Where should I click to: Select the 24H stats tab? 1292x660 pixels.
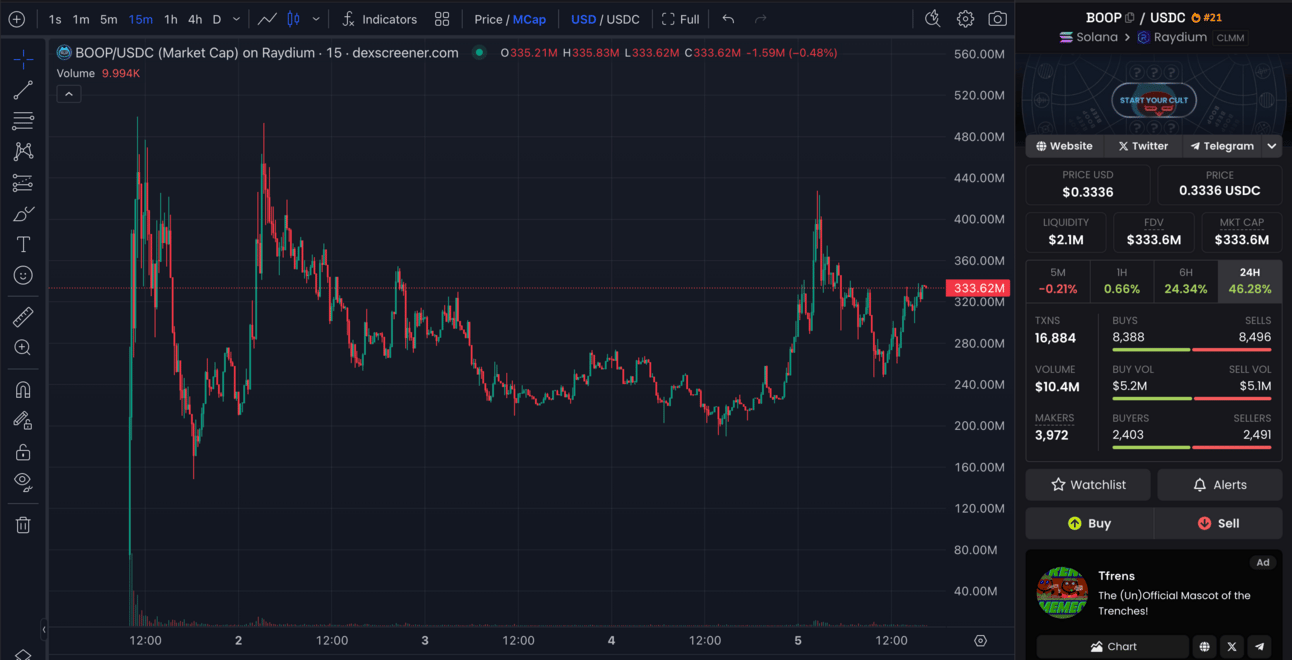1250,280
